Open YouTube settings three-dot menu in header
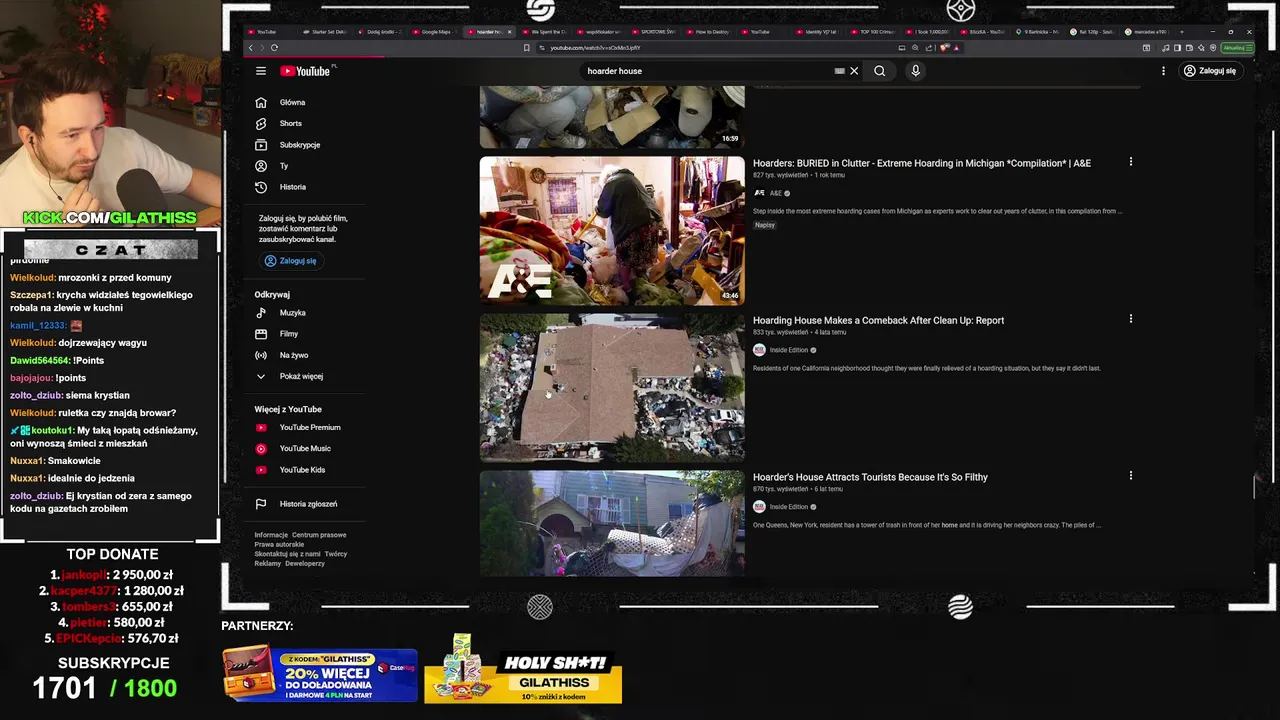This screenshot has height=720, width=1280. [x=1163, y=71]
